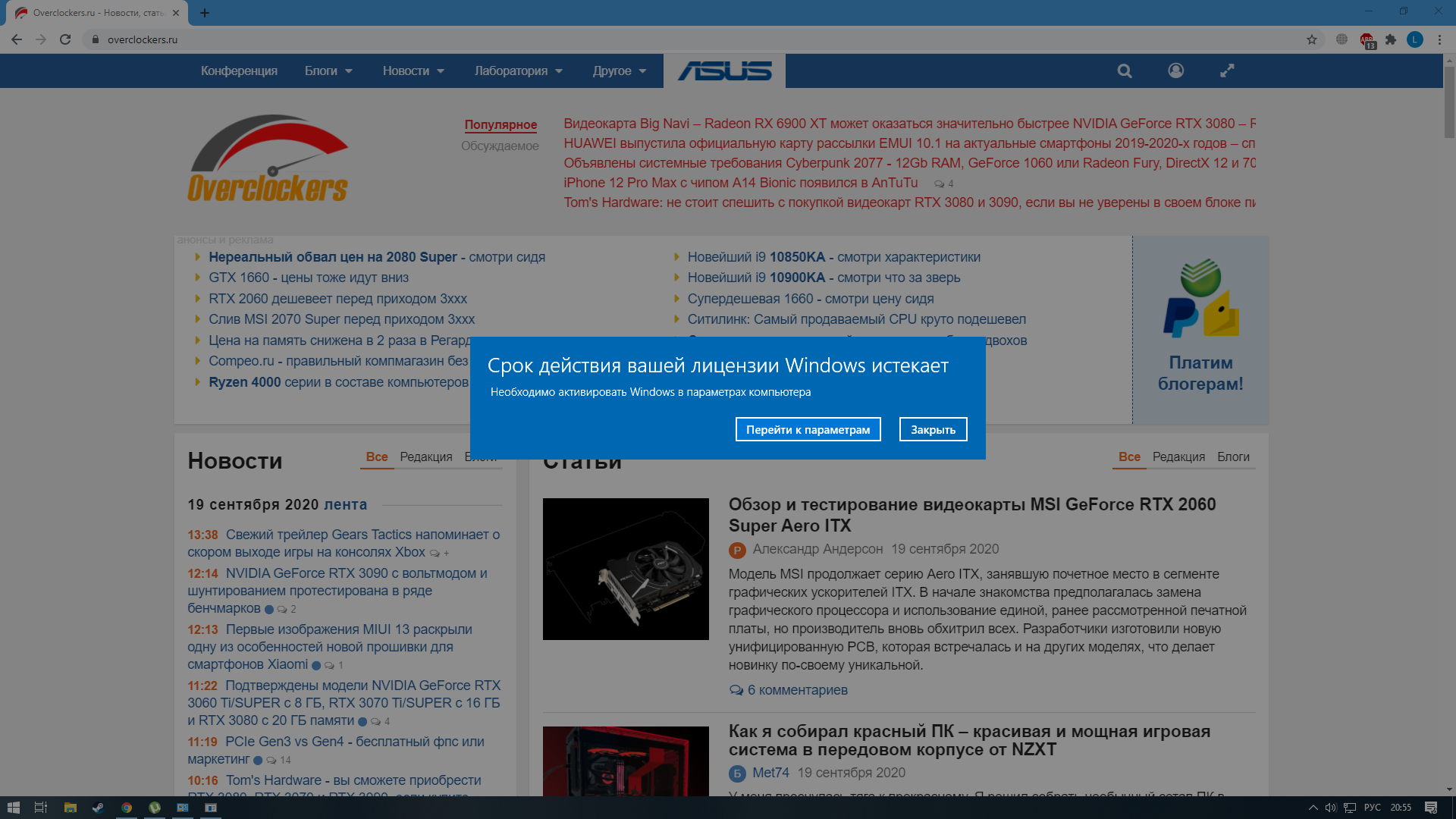The image size is (1456, 819).
Task: Open the Chrome extensions puzzle icon
Action: point(1391,39)
